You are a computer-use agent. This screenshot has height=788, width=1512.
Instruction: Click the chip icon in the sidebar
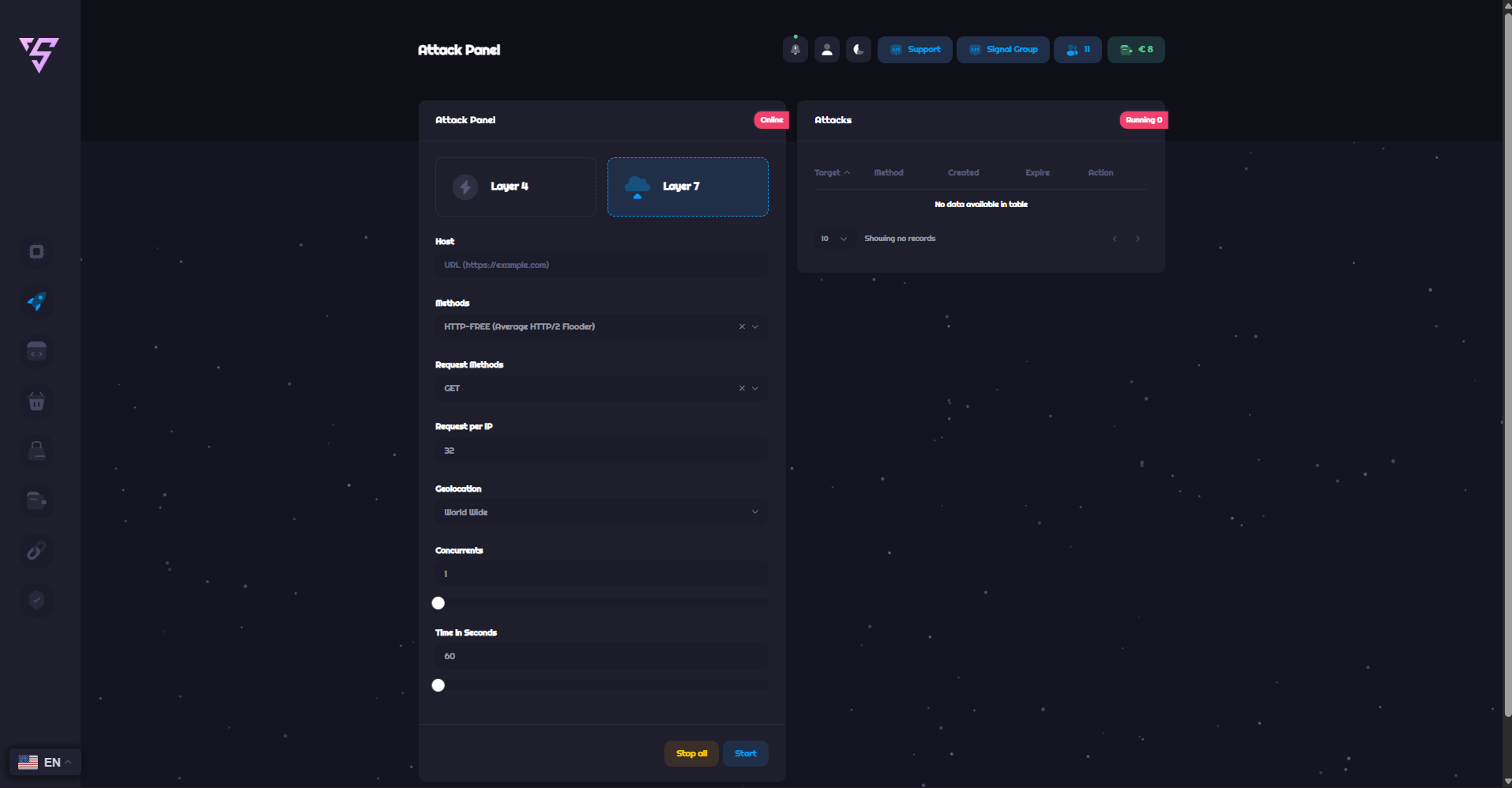coord(36,251)
